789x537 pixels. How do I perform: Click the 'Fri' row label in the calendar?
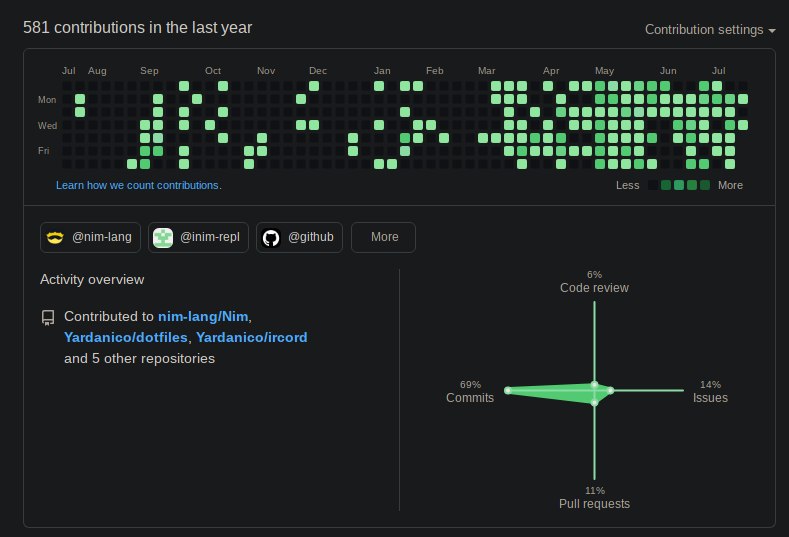[x=44, y=150]
